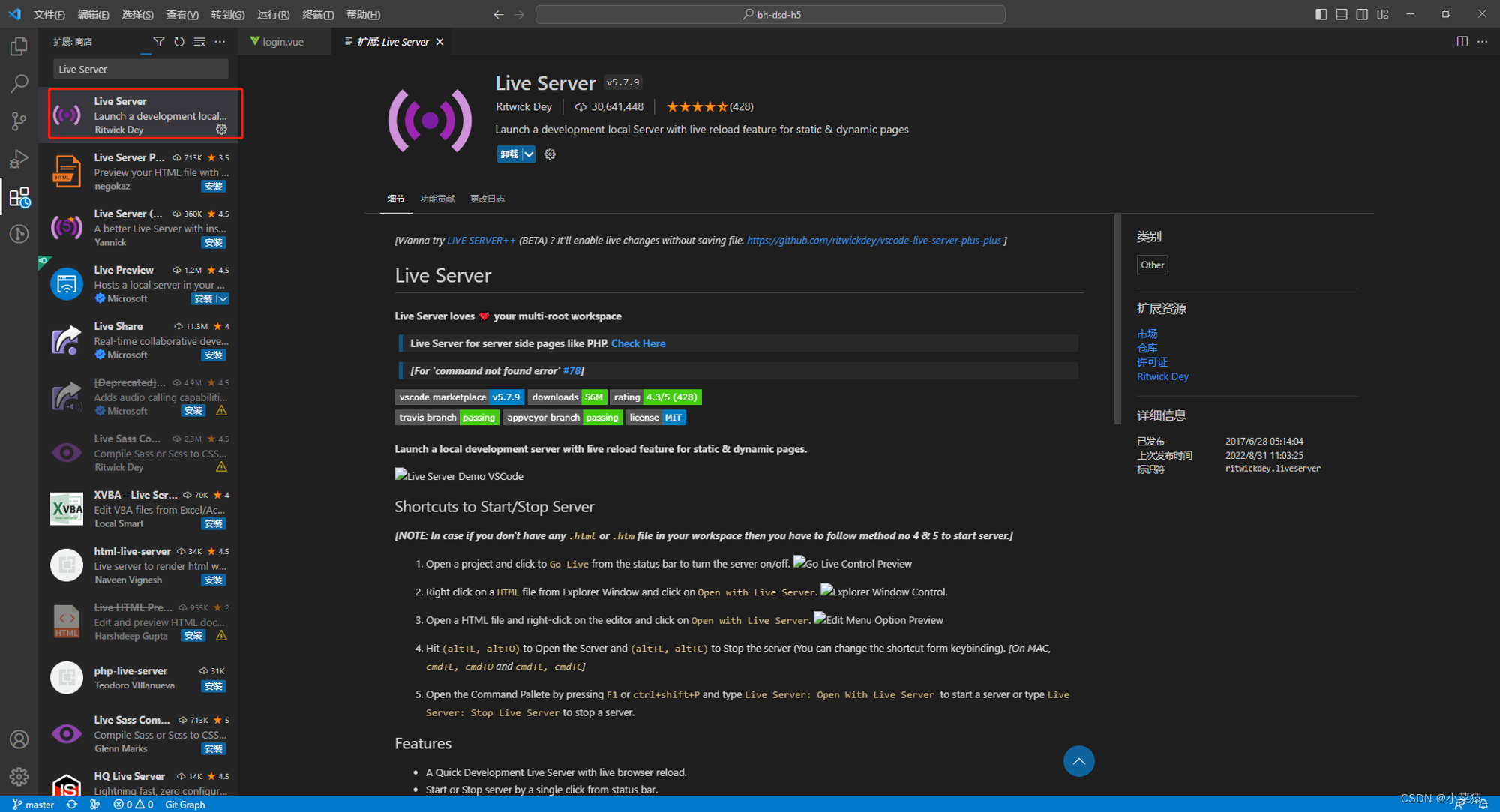Click the filter extensions funnel icon
Image resolution: width=1500 pixels, height=812 pixels.
158,42
